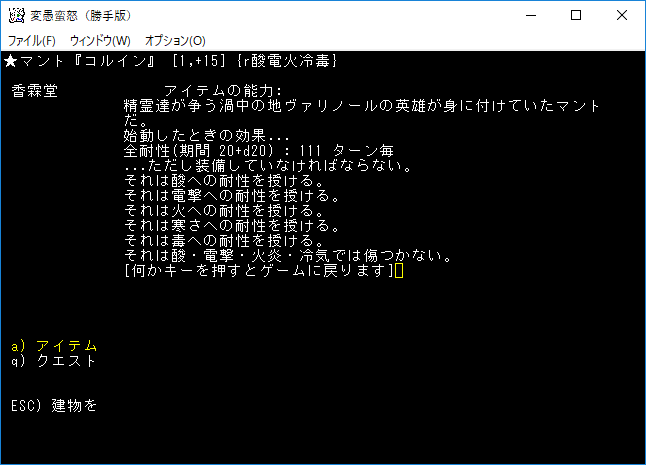The width and height of the screenshot is (646, 465).
Task: Click the '何かキーを押すとゲームに戻ります' prompt
Action: click(x=258, y=271)
